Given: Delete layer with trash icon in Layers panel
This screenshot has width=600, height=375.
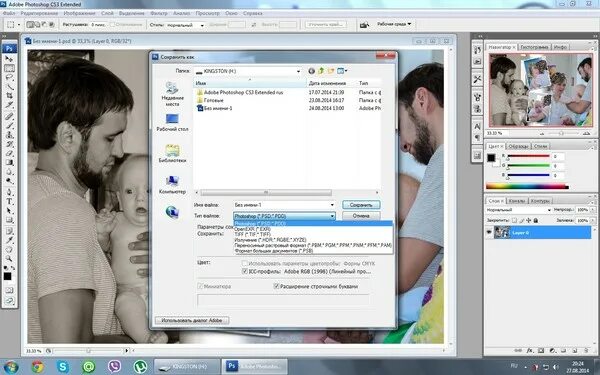Looking at the screenshot, I should click(x=586, y=350).
